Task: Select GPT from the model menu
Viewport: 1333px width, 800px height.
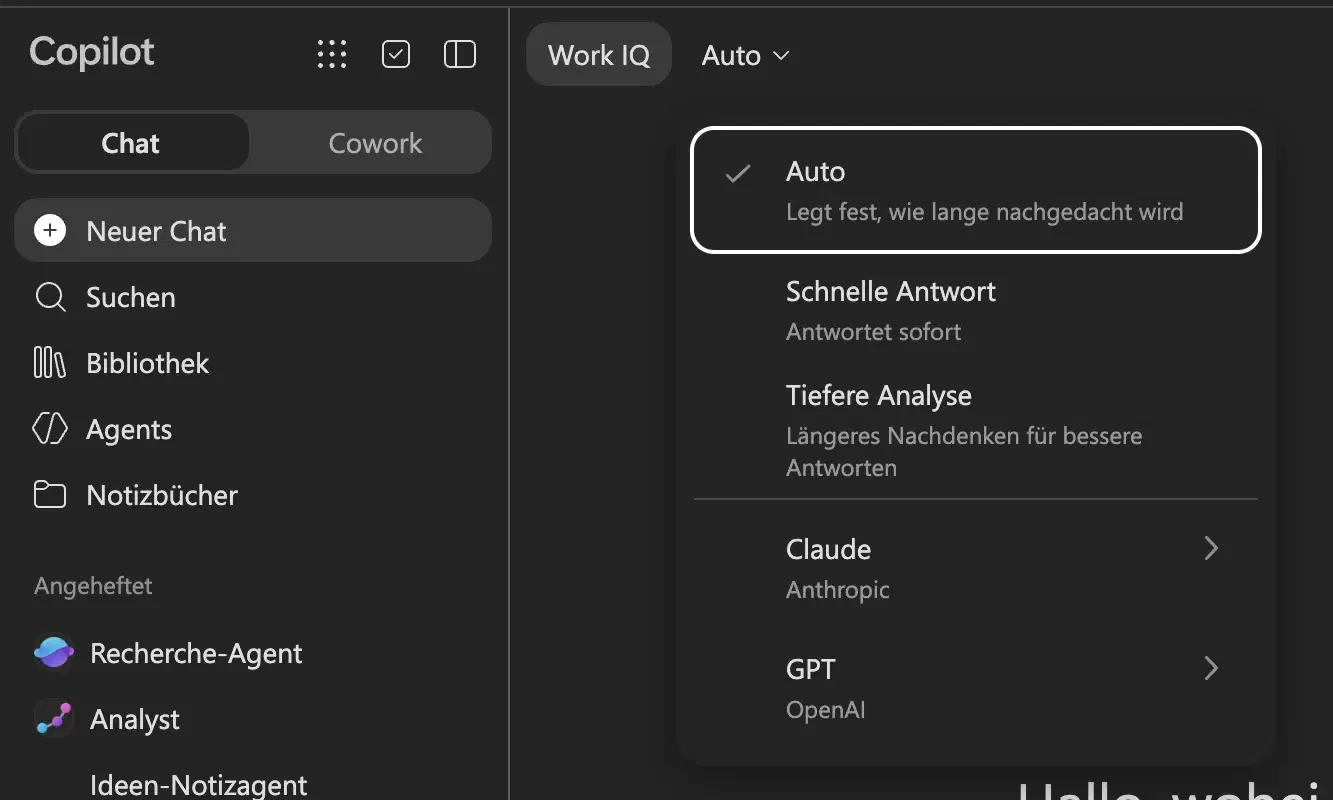Action: pyautogui.click(x=976, y=689)
